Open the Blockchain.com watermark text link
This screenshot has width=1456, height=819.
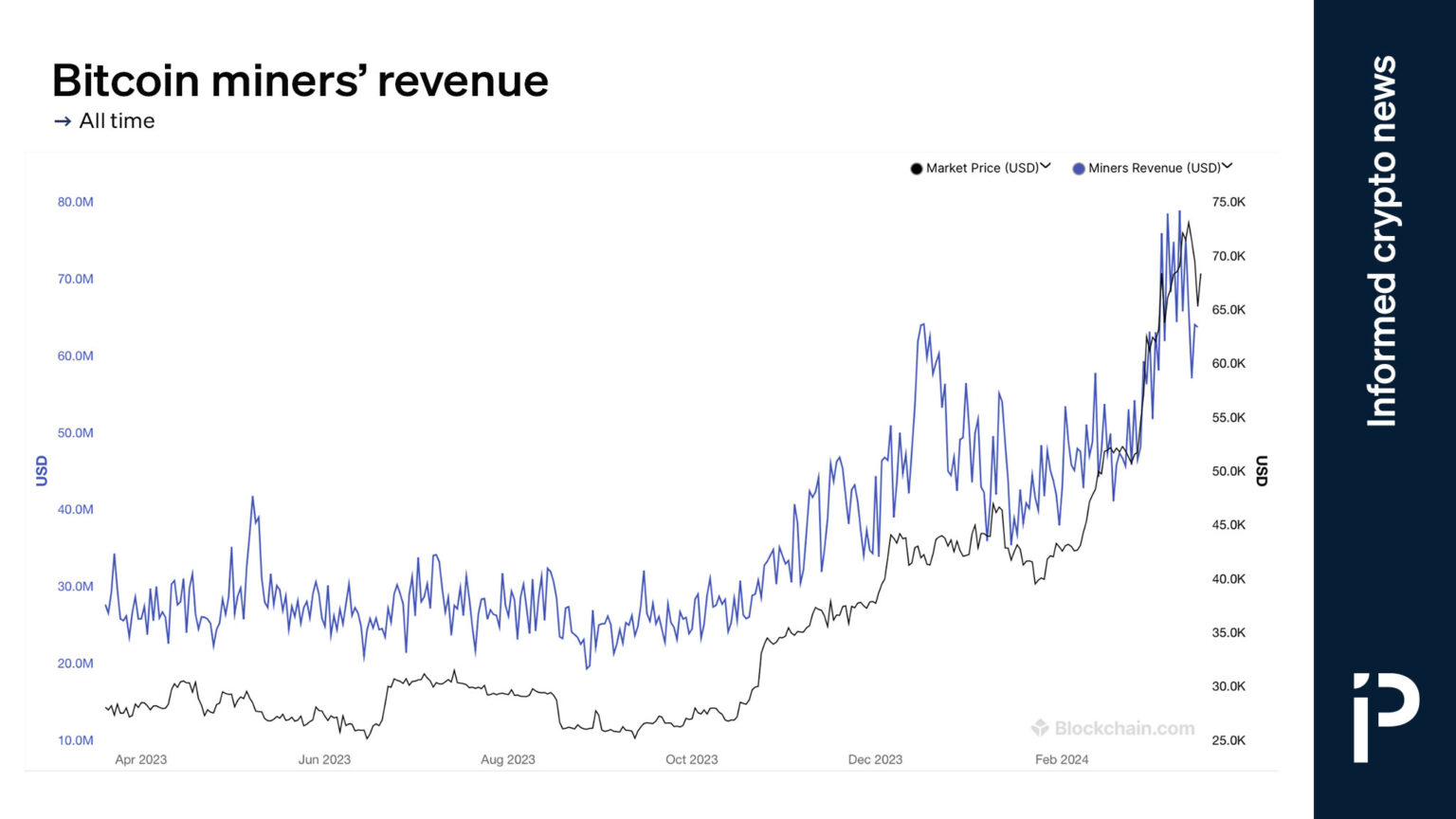pos(1124,728)
